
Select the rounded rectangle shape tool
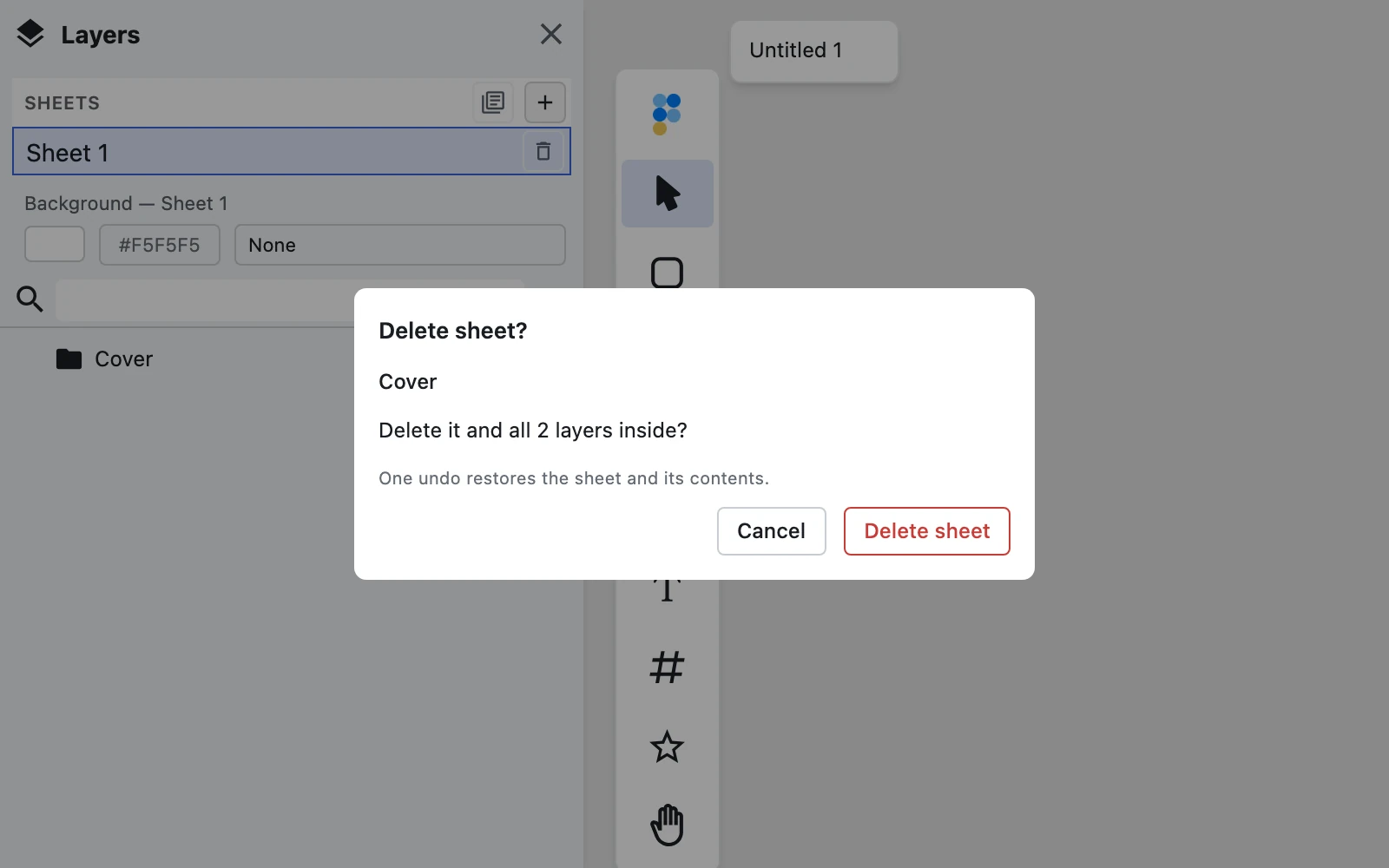[667, 272]
